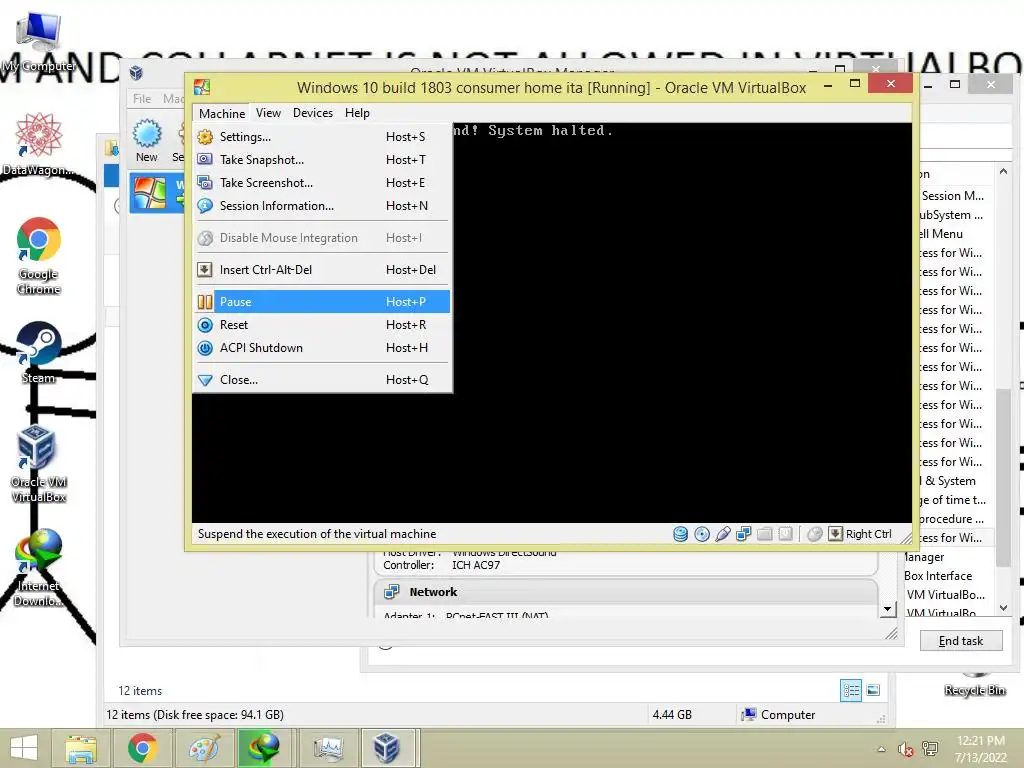Open the Oracle VM VirtualBox desktop shortcut
Image resolution: width=1024 pixels, height=768 pixels.
click(38, 464)
